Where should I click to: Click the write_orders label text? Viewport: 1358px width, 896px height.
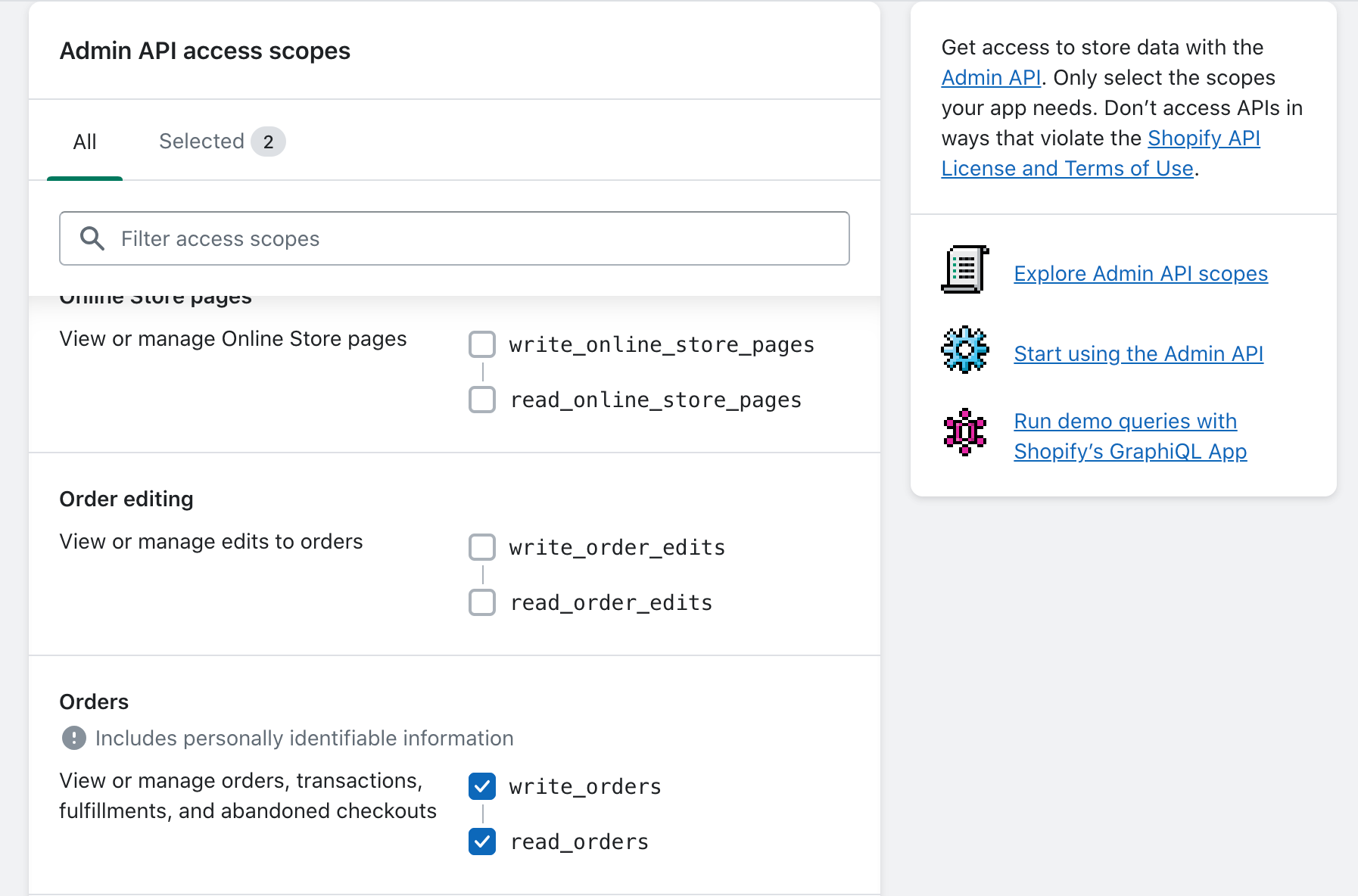tap(585, 786)
